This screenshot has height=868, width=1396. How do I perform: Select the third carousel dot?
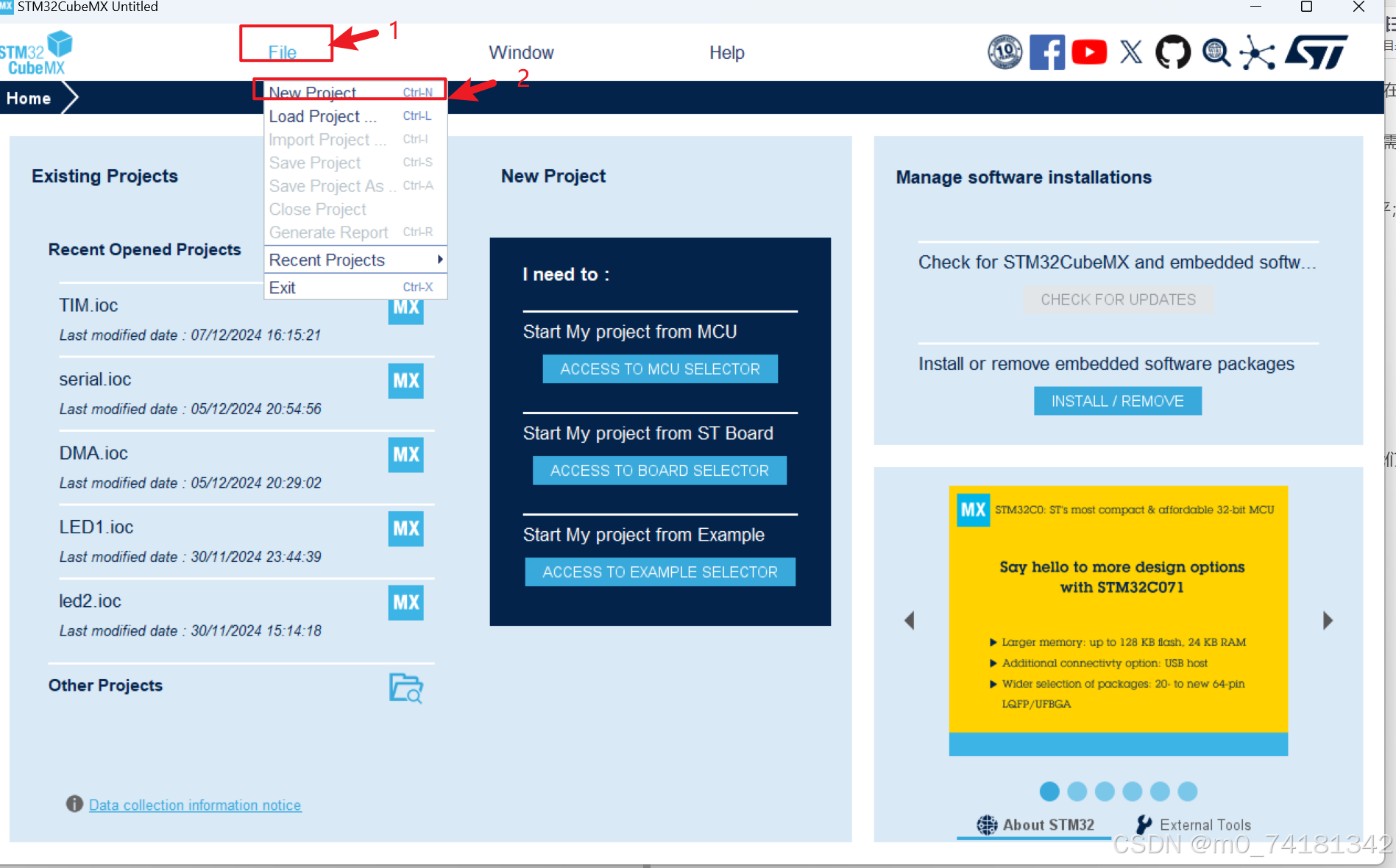coord(1105,791)
